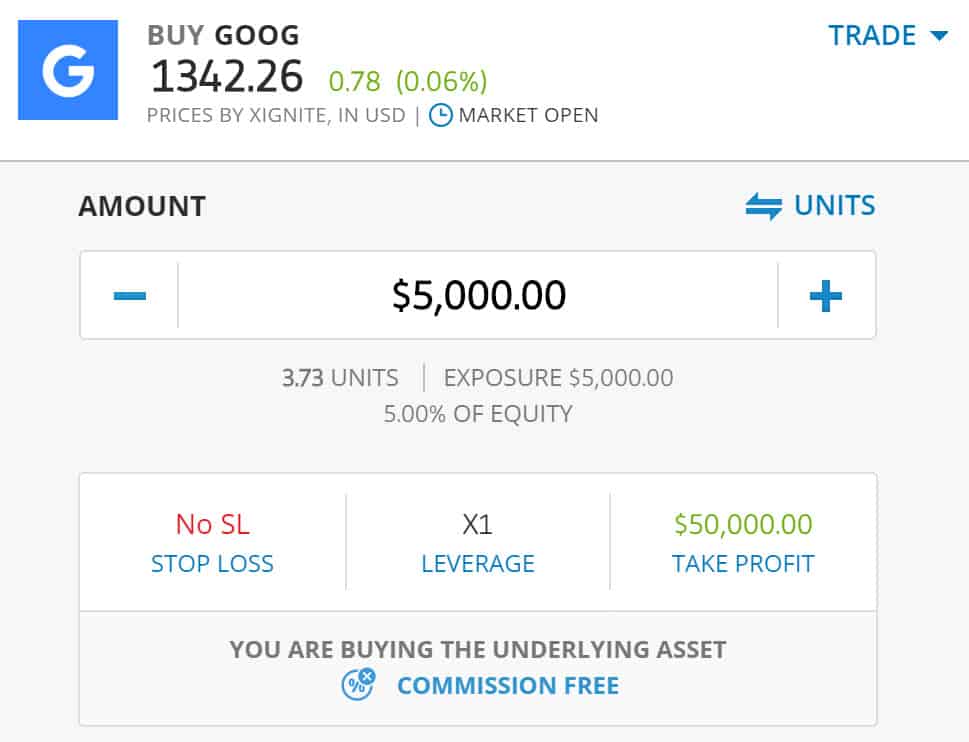
Task: Click the TRADE order type label
Action: click(x=872, y=36)
